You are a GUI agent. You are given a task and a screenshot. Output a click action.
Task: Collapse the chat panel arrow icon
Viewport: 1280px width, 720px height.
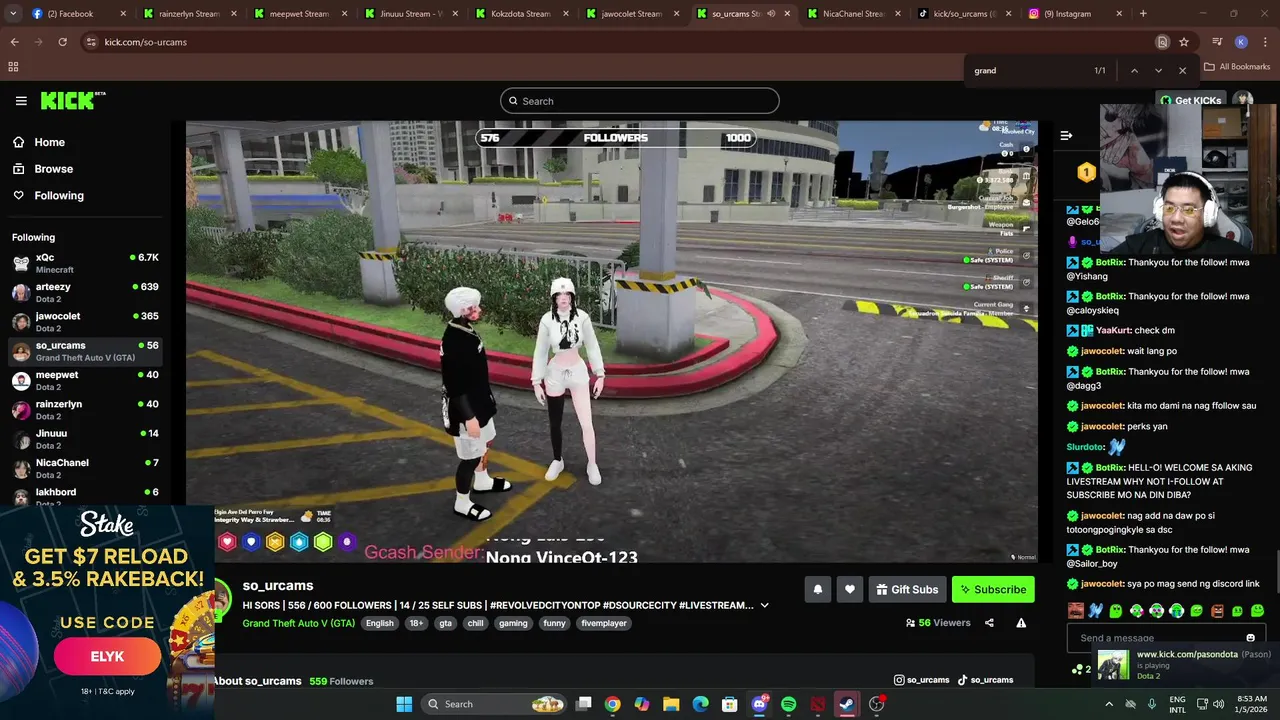(x=1066, y=136)
